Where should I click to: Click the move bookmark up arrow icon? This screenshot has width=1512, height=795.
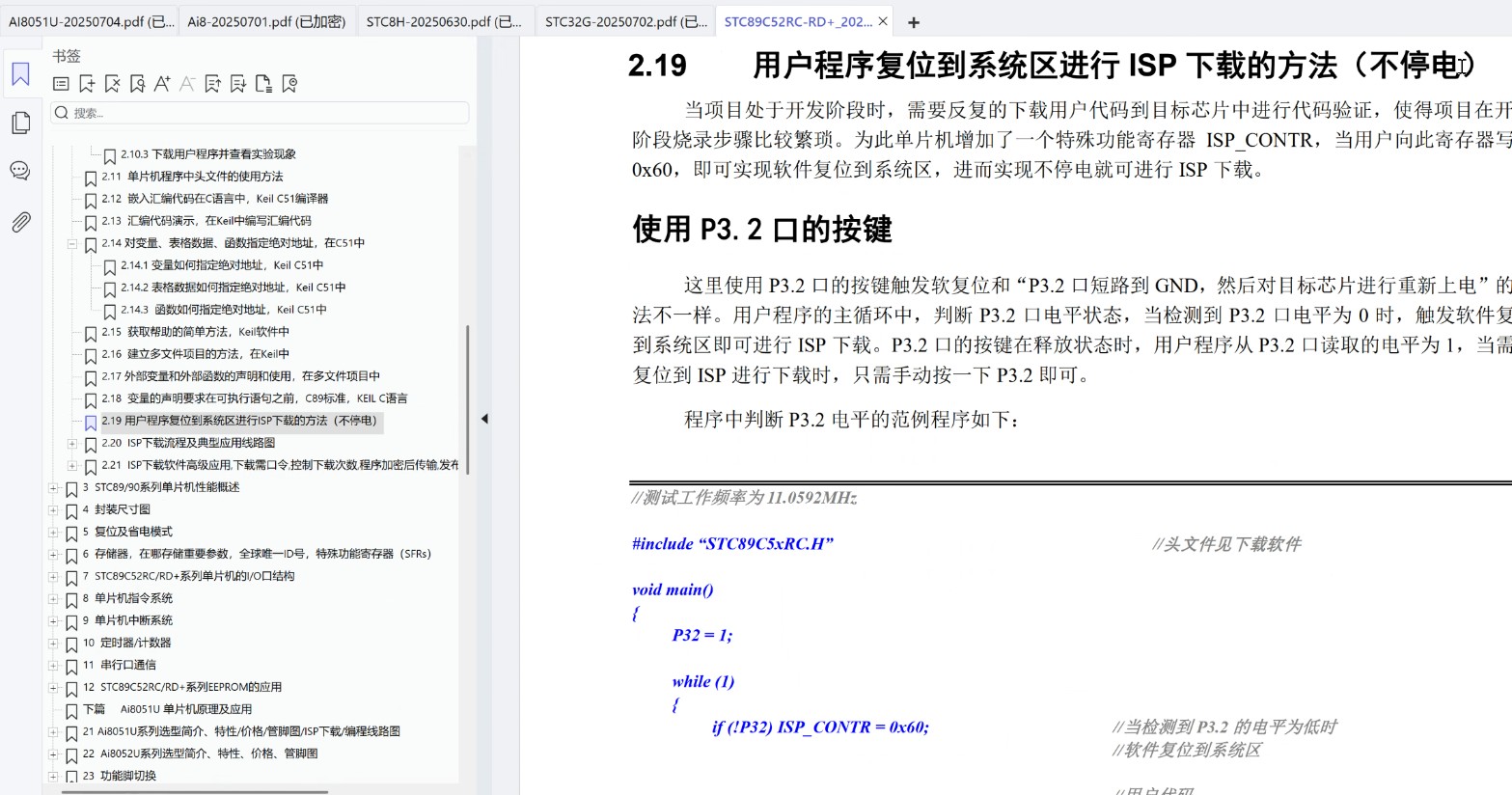coord(213,84)
